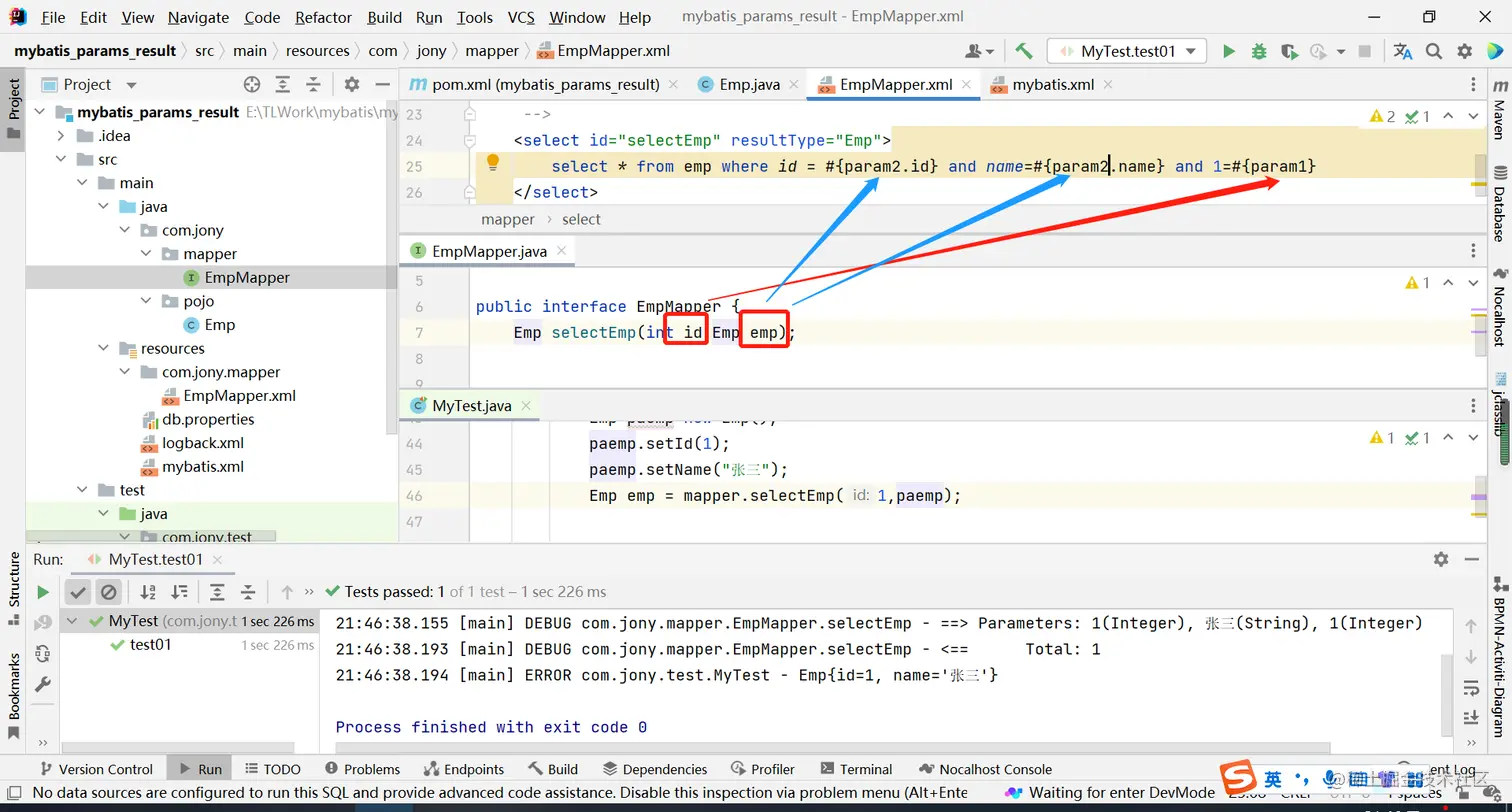The image size is (1512, 812).
Task: Run MyTest.test01 with green play icon
Action: [x=1229, y=51]
